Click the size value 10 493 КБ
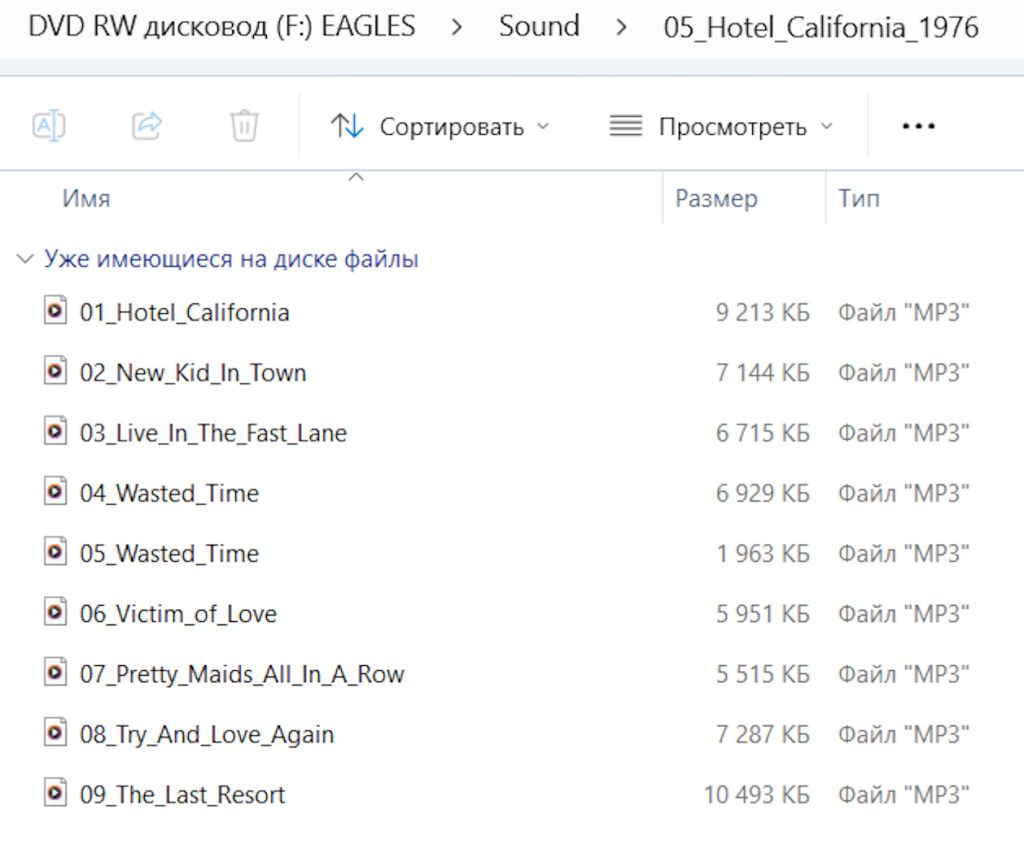This screenshot has height=844, width=1024. tap(757, 794)
